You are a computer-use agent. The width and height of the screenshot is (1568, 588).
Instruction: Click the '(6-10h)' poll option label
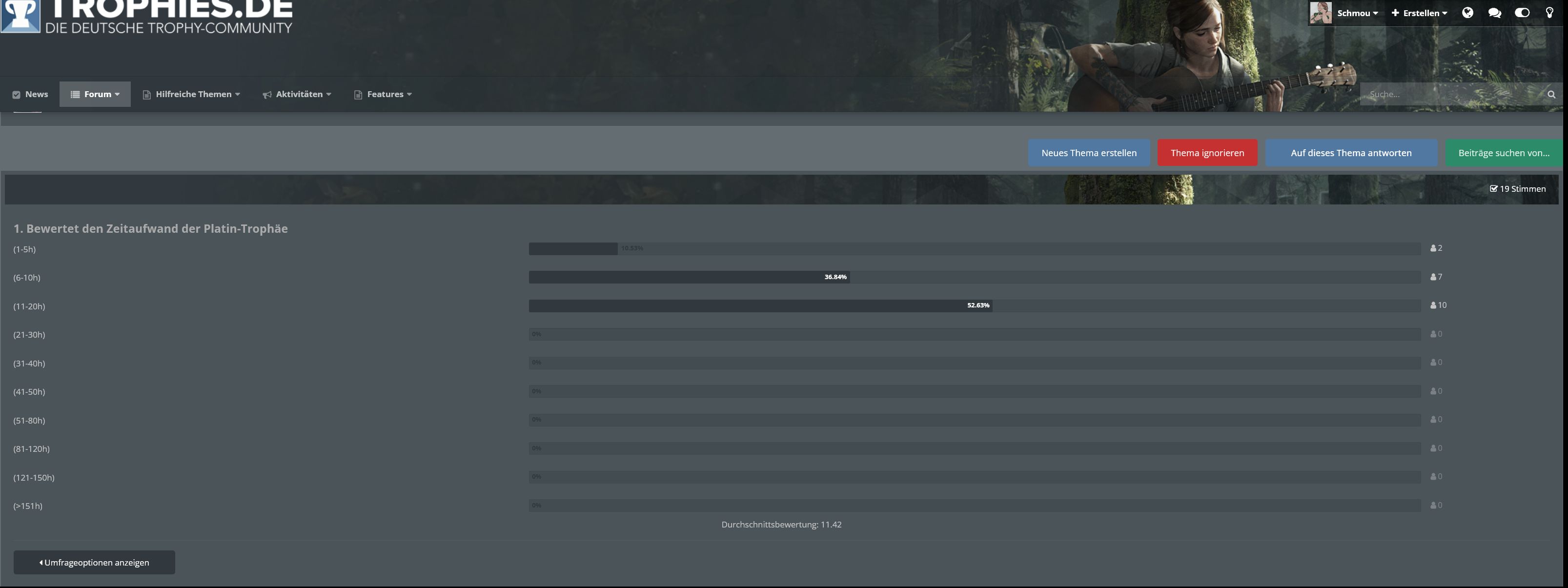[27, 278]
